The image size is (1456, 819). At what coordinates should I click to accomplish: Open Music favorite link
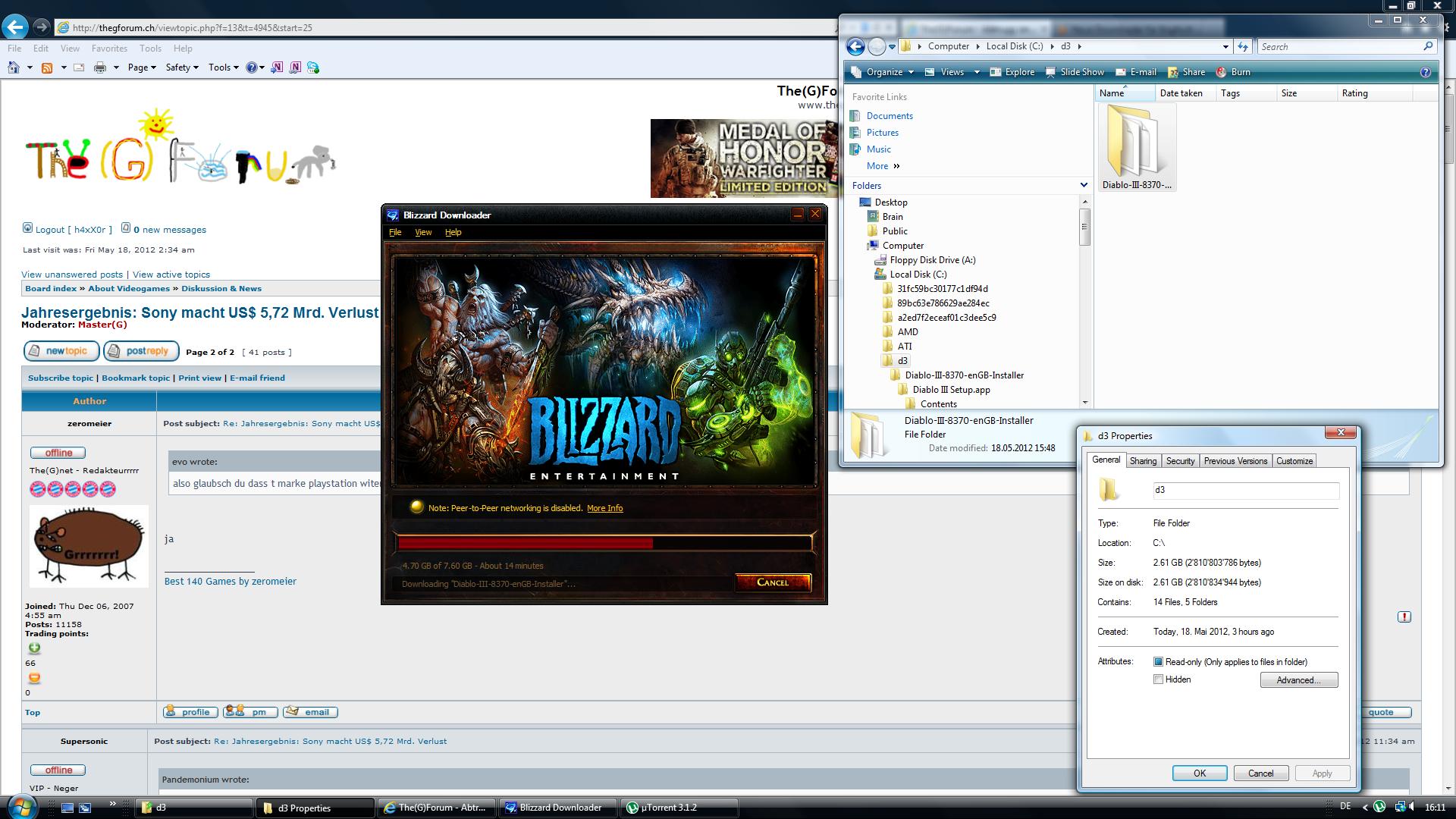[x=879, y=149]
